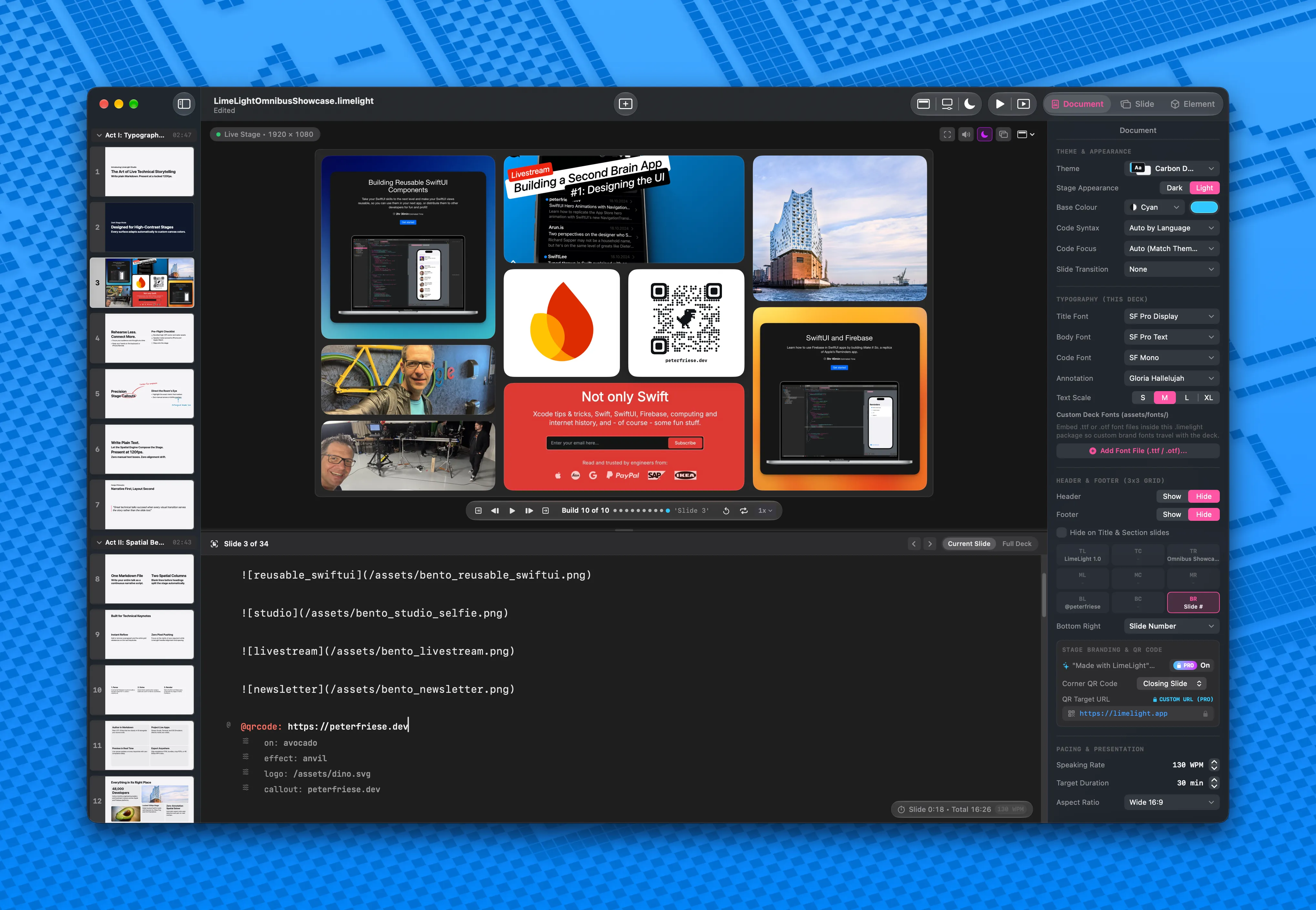Open the presenter display settings icon
Screen dimensions: 1316x910
click(947, 104)
